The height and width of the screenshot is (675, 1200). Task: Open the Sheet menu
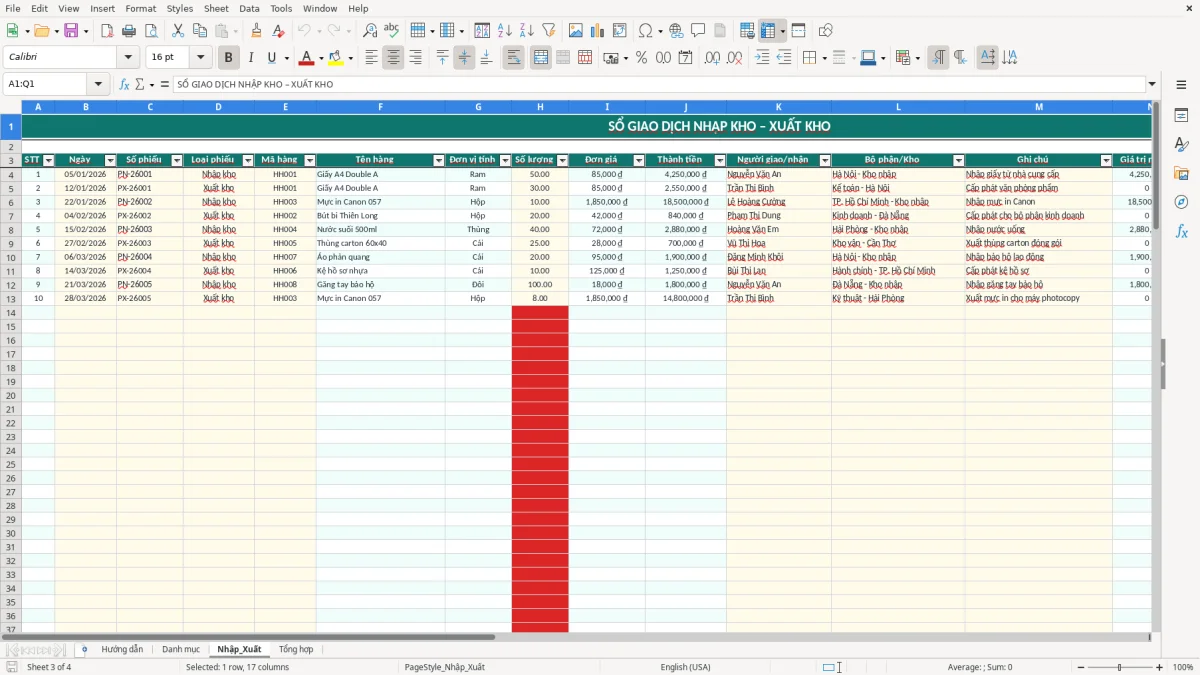point(216,8)
